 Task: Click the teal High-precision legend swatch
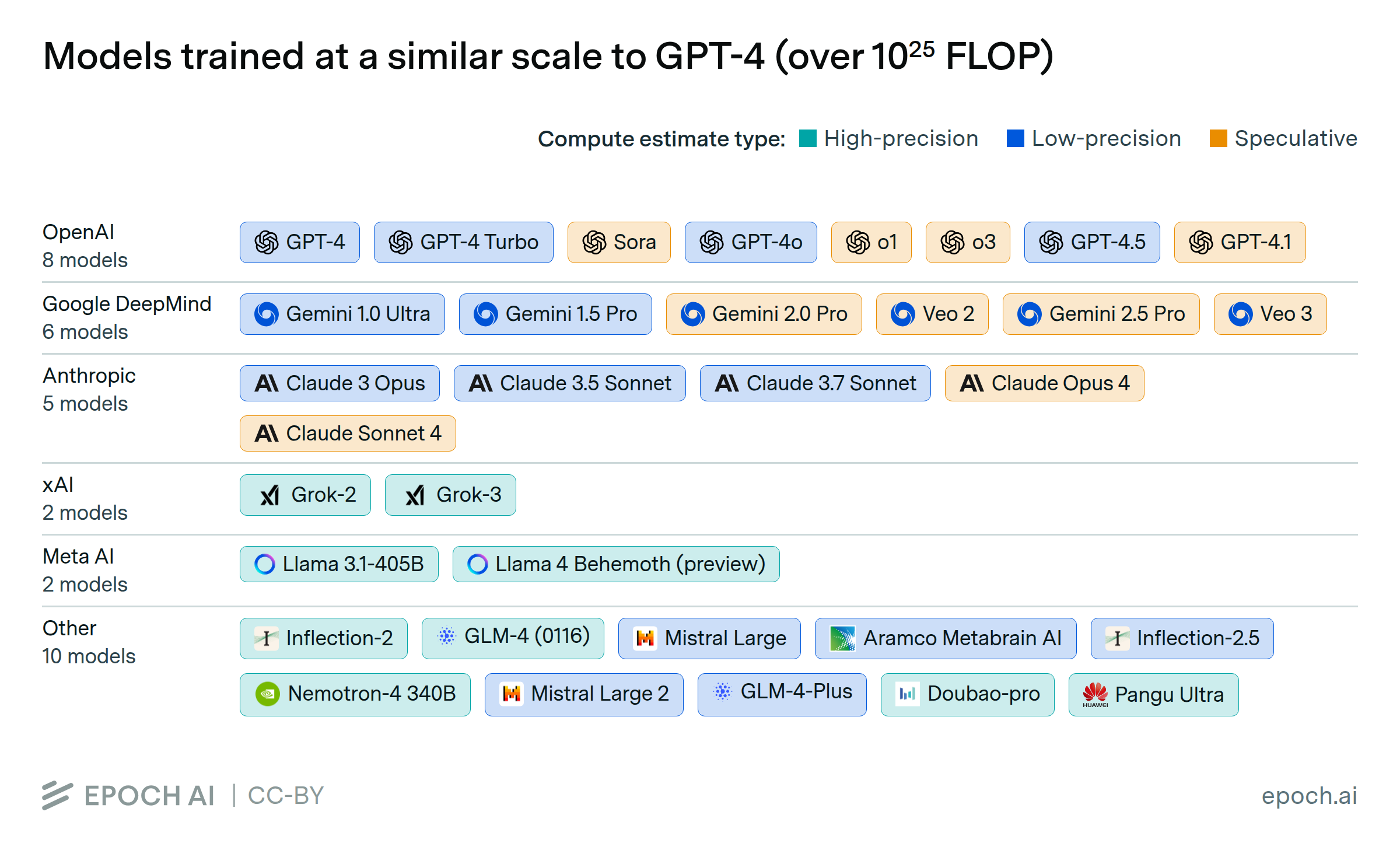tap(807, 139)
